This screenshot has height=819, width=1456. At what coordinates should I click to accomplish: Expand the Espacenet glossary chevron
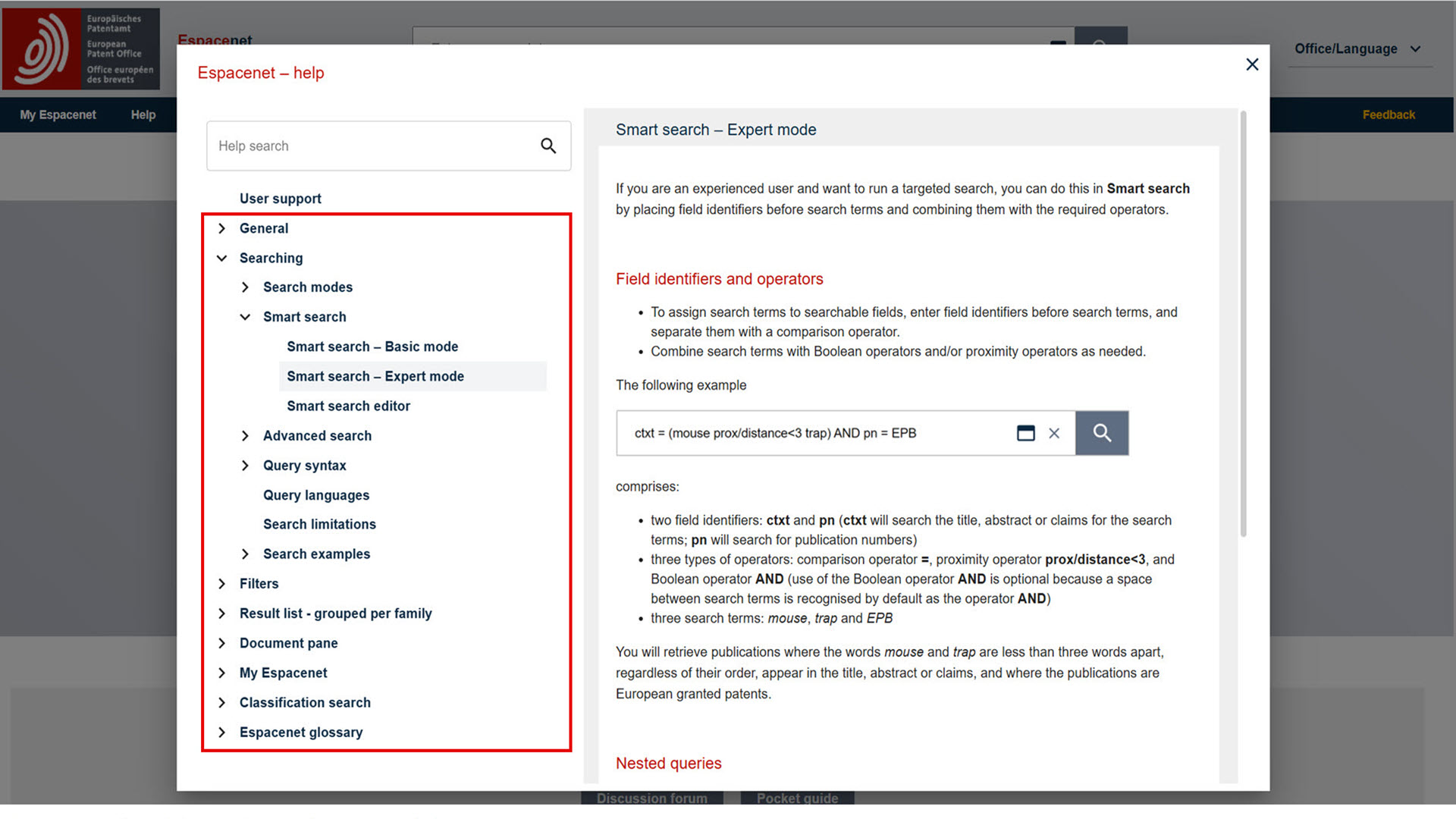tap(222, 733)
